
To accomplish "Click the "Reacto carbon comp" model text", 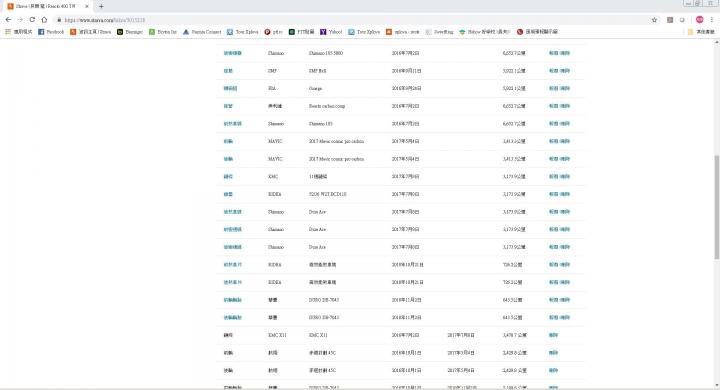I will pos(326,106).
